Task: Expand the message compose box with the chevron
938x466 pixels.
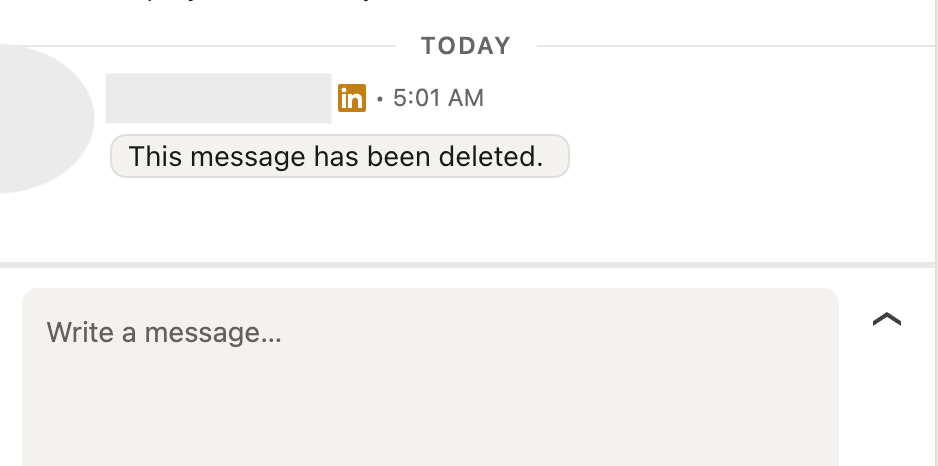Action: (886, 320)
